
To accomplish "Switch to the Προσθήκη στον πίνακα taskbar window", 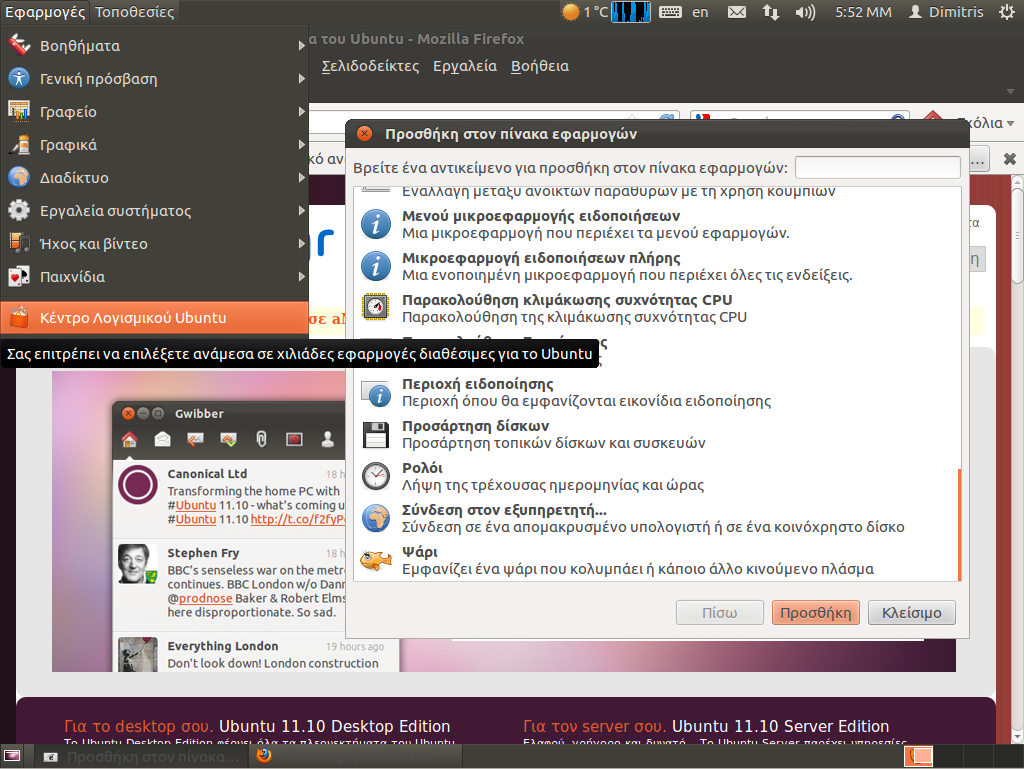I will [x=141, y=757].
